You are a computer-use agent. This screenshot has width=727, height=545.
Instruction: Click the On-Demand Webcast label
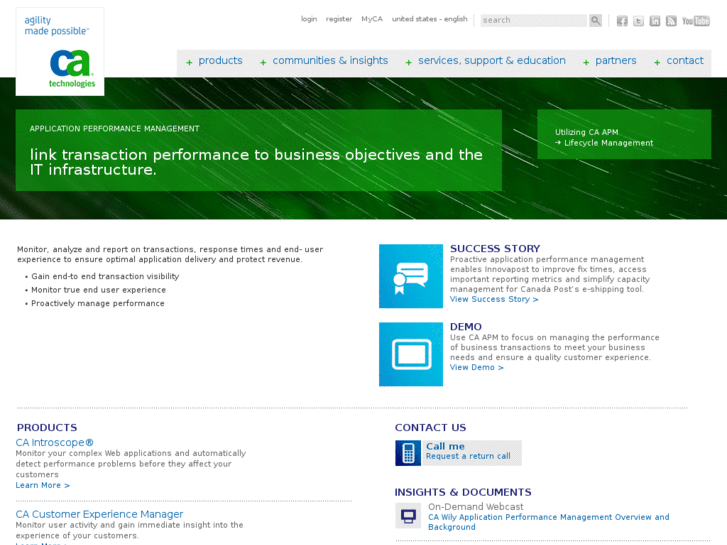click(x=476, y=507)
